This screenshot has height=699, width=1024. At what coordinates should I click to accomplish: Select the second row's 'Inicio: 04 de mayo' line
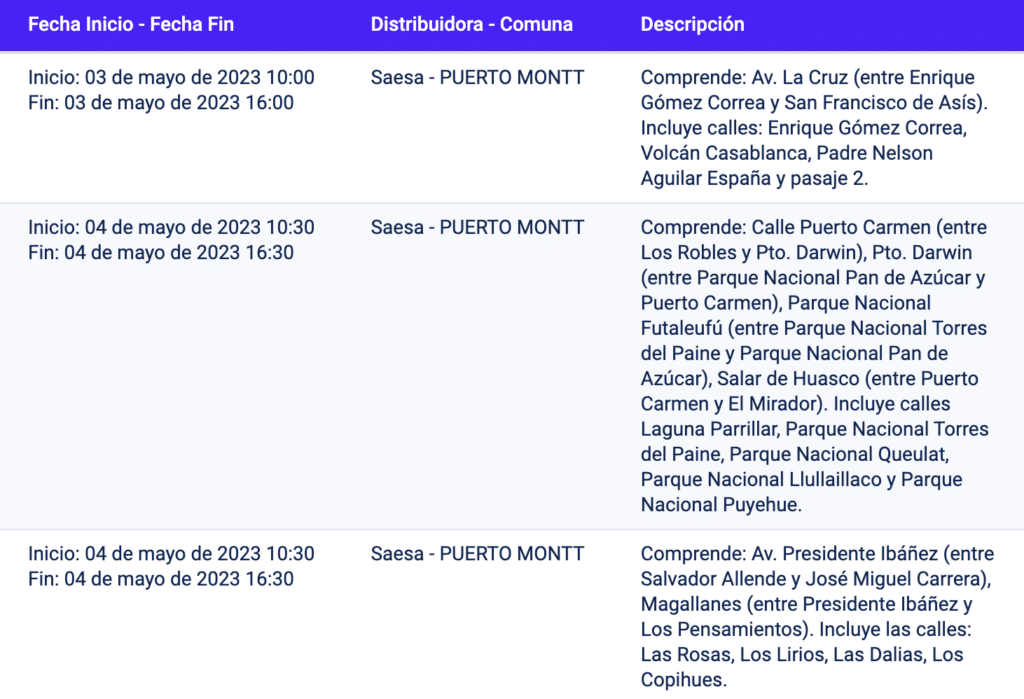pyautogui.click(x=171, y=228)
